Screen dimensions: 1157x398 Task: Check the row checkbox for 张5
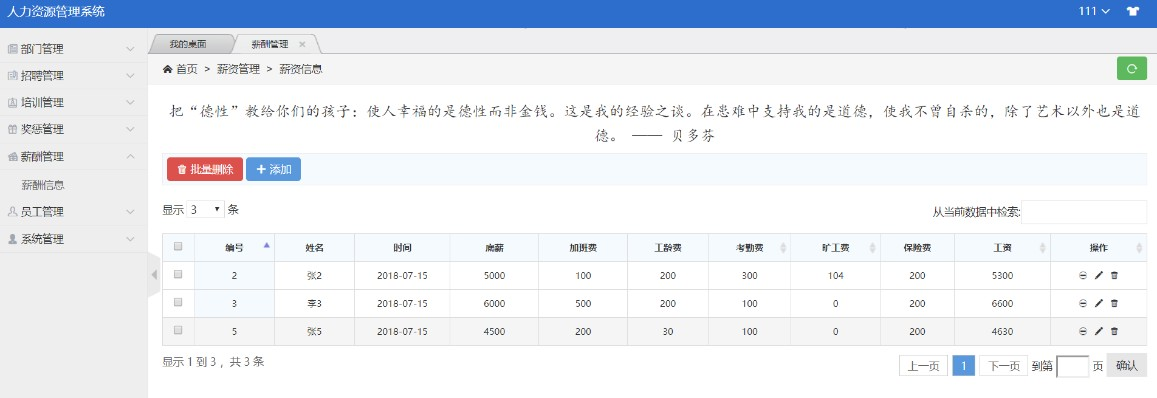point(178,331)
